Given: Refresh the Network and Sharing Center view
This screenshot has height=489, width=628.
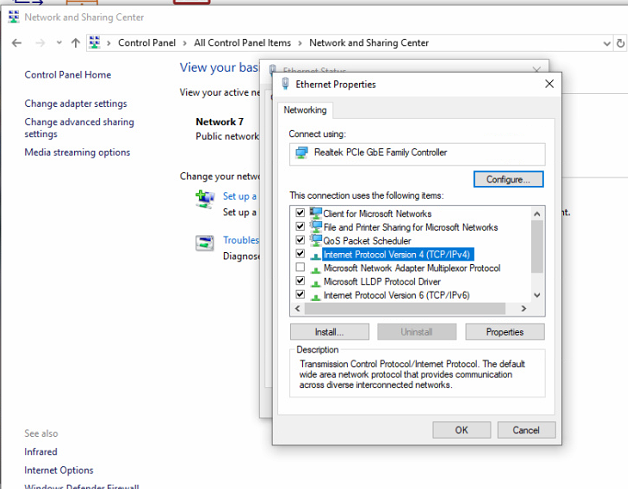Looking at the screenshot, I should 620,43.
